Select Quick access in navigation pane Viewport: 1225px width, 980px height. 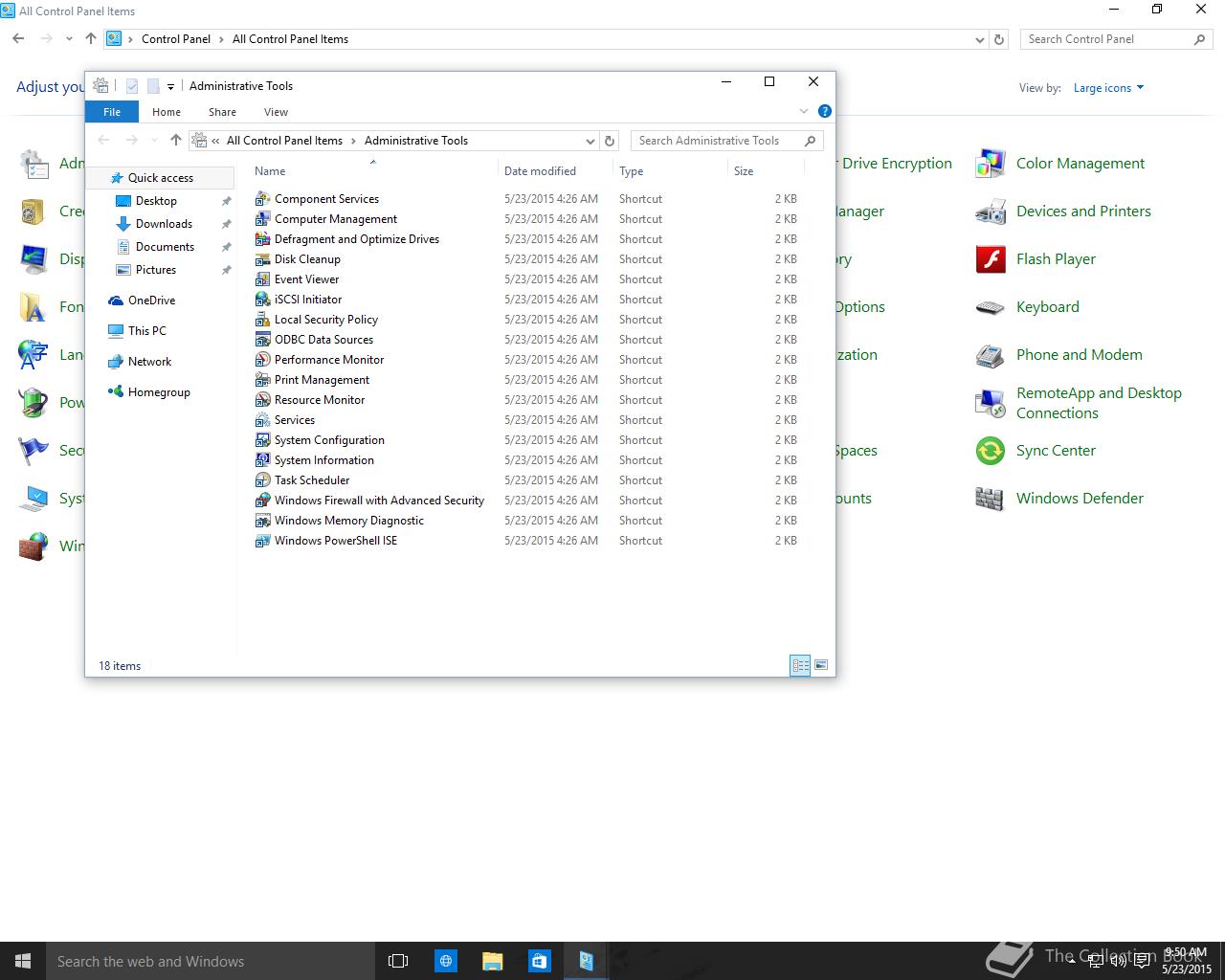click(160, 178)
